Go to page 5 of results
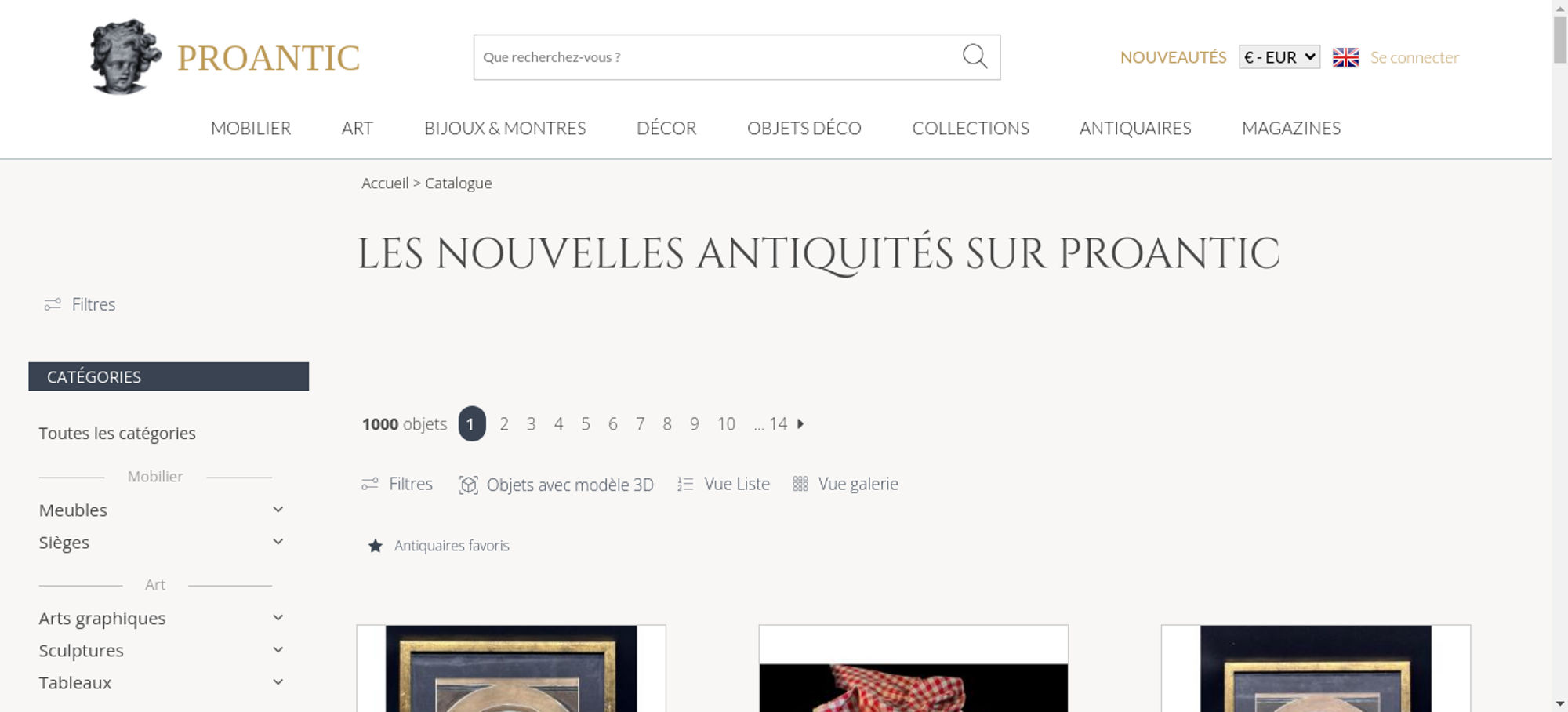1568x712 pixels. [586, 424]
